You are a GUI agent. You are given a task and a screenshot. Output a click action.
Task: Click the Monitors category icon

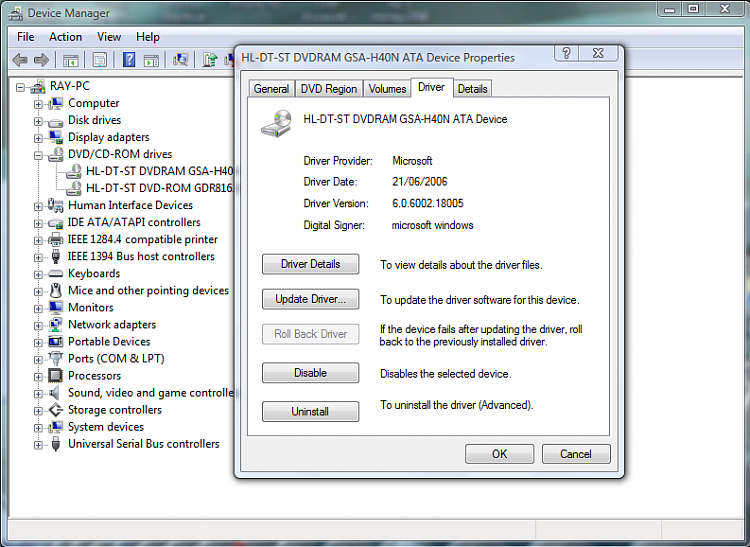click(55, 307)
